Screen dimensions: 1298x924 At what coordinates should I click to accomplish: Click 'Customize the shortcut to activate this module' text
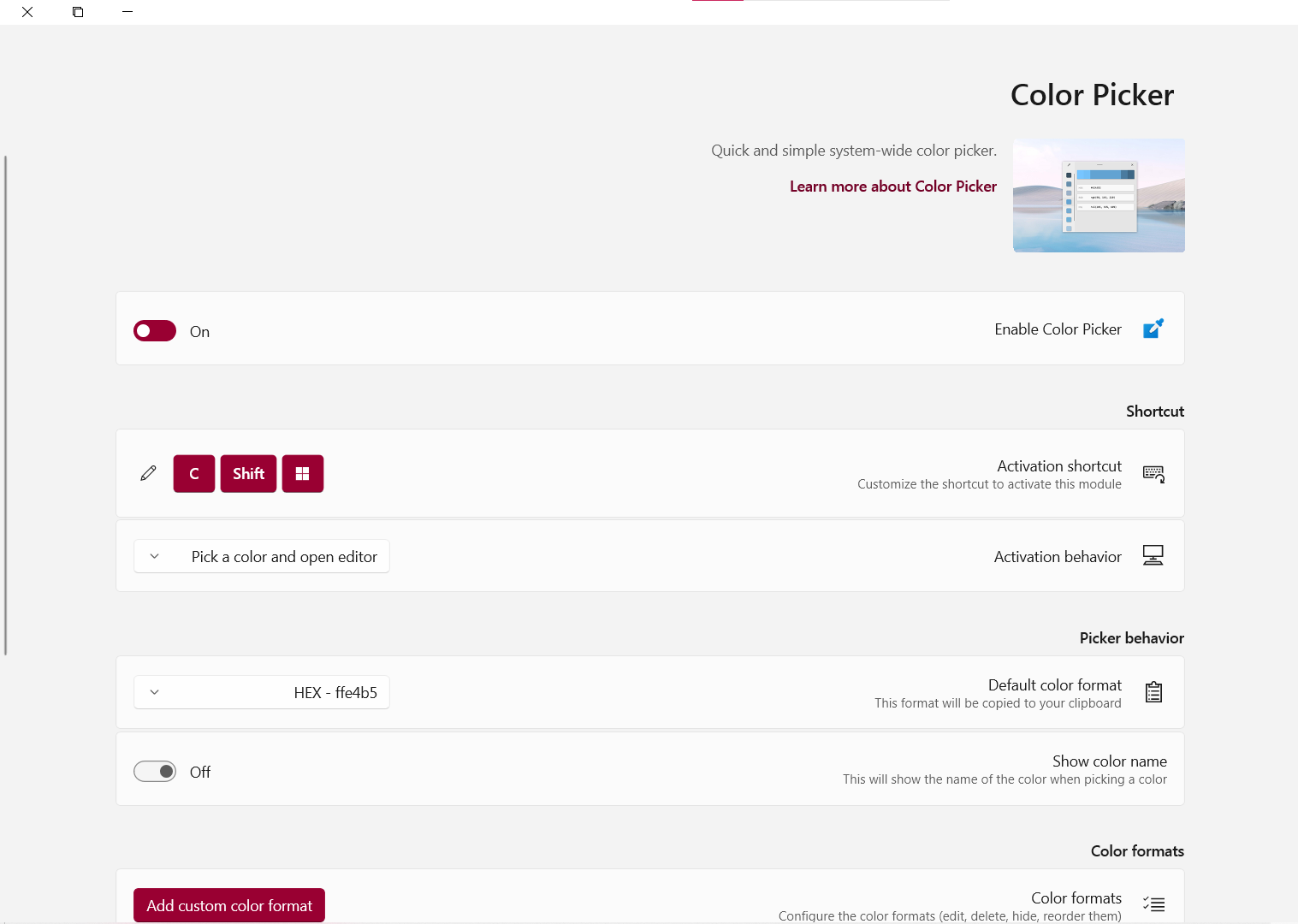tap(989, 484)
